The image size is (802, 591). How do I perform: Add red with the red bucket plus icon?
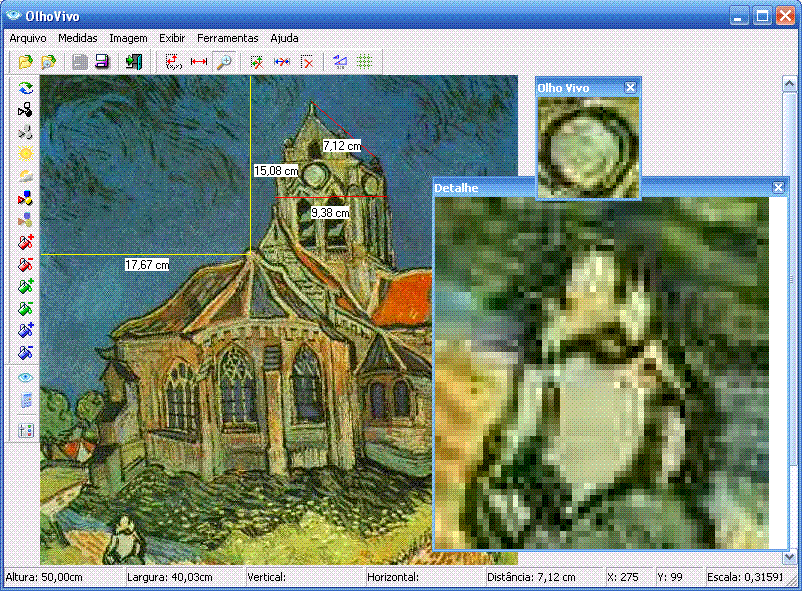(26, 242)
